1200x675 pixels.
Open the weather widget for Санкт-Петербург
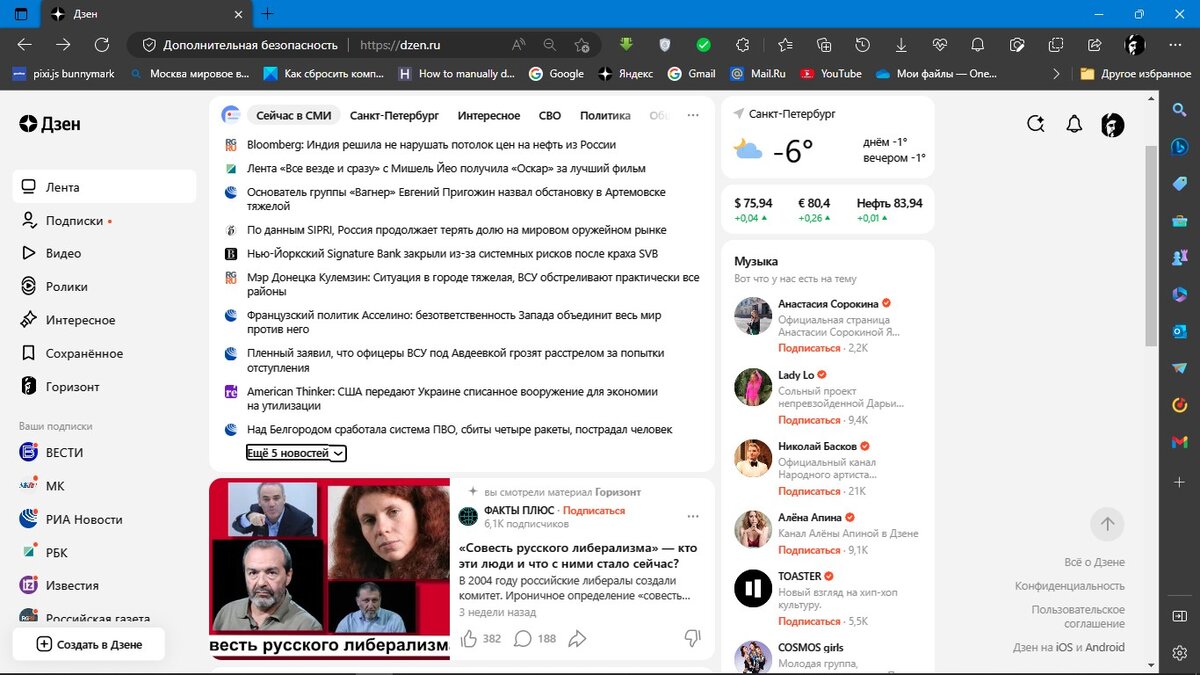pyautogui.click(x=828, y=137)
